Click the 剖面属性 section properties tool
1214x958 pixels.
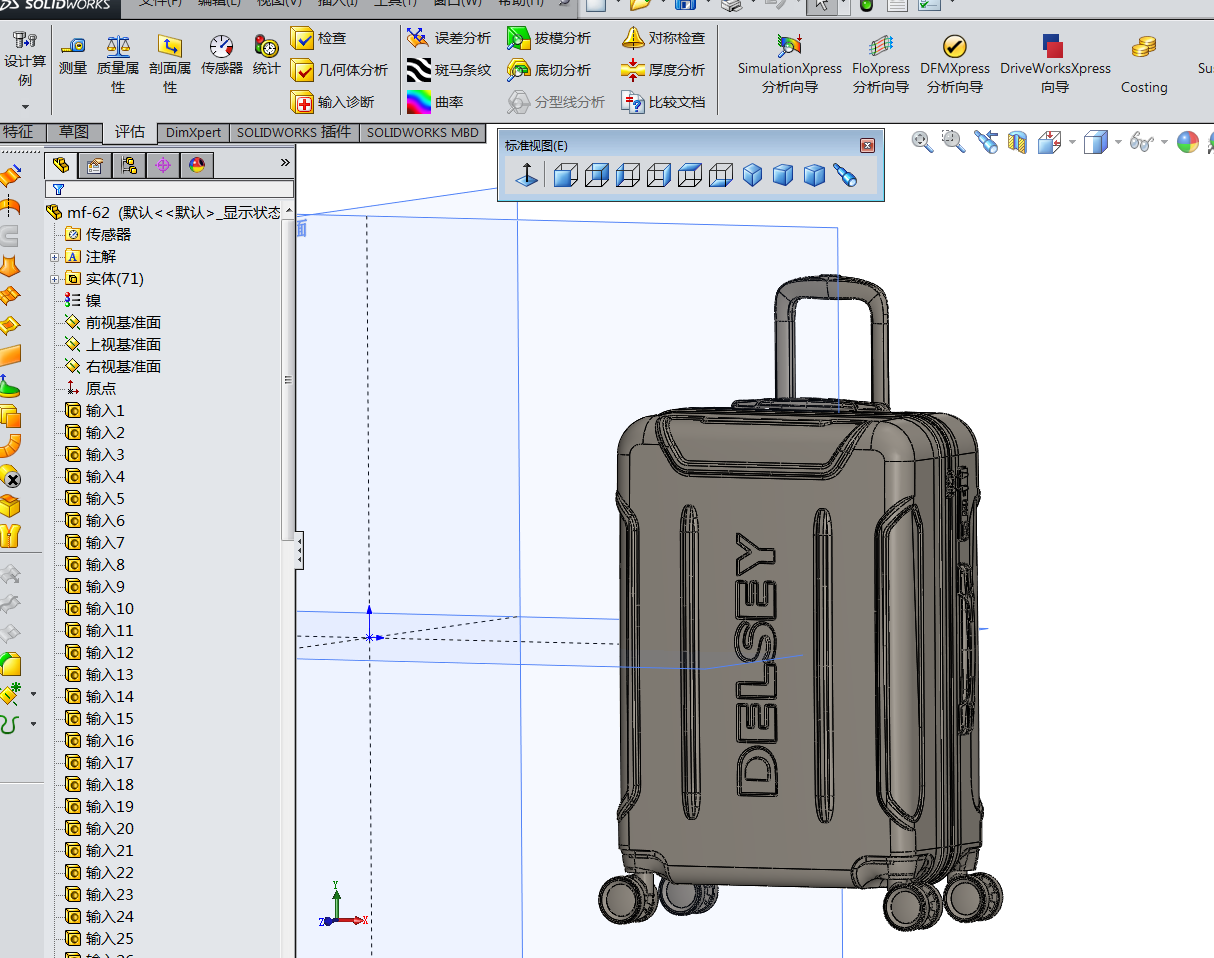click(170, 64)
